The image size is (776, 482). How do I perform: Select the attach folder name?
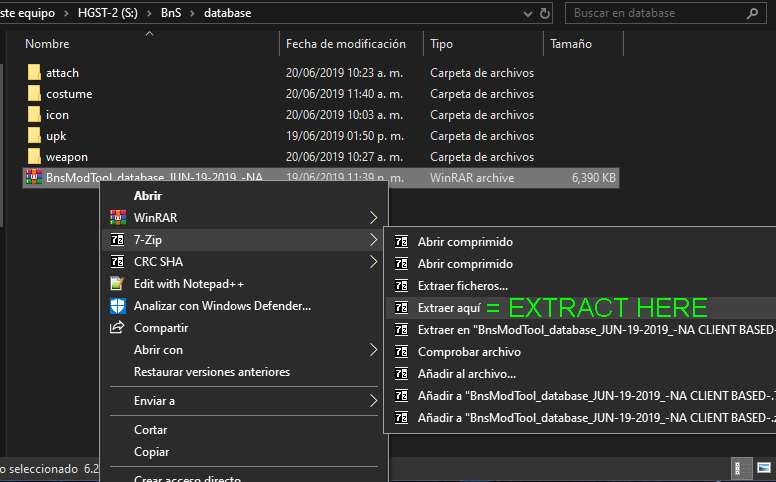tap(62, 73)
